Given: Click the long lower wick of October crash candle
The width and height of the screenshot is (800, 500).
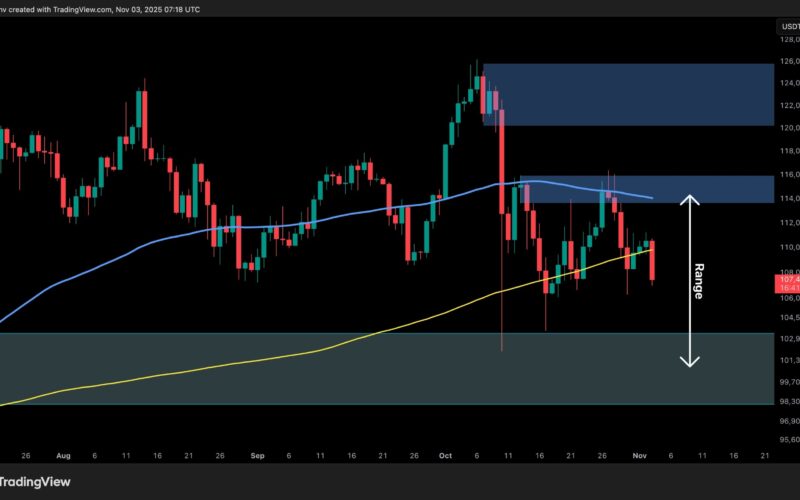Looking at the screenshot, I should point(501,320).
